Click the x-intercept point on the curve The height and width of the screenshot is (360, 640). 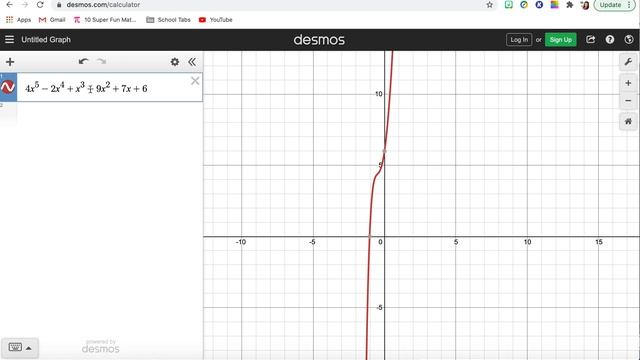pyautogui.click(x=370, y=236)
